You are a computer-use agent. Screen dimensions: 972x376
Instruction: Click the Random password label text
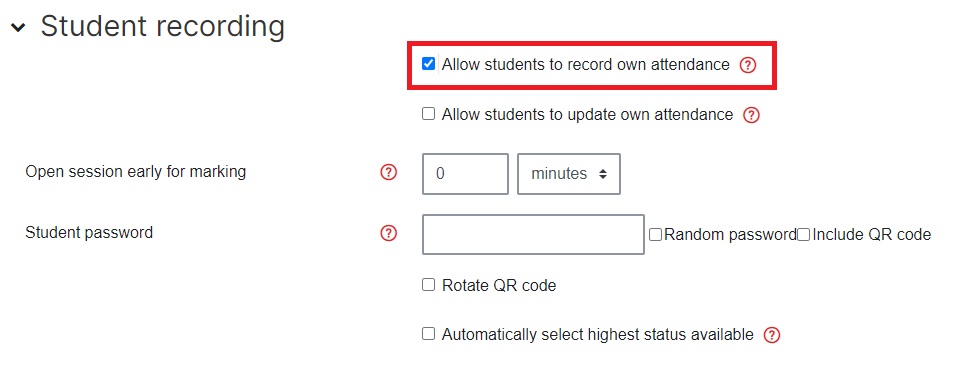coord(730,235)
